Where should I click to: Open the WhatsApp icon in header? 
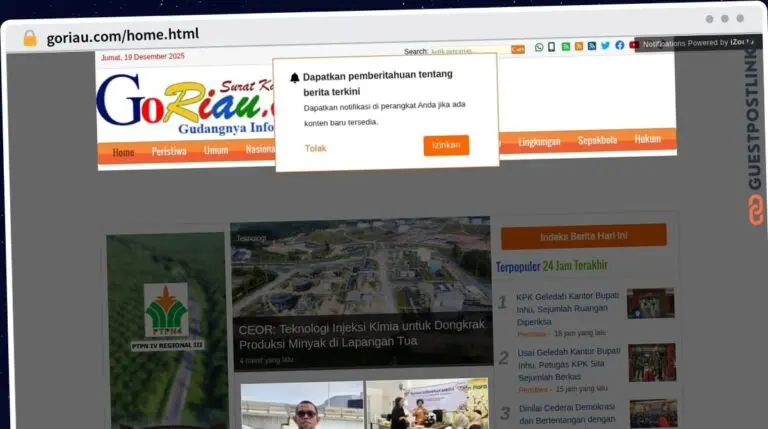pos(539,47)
